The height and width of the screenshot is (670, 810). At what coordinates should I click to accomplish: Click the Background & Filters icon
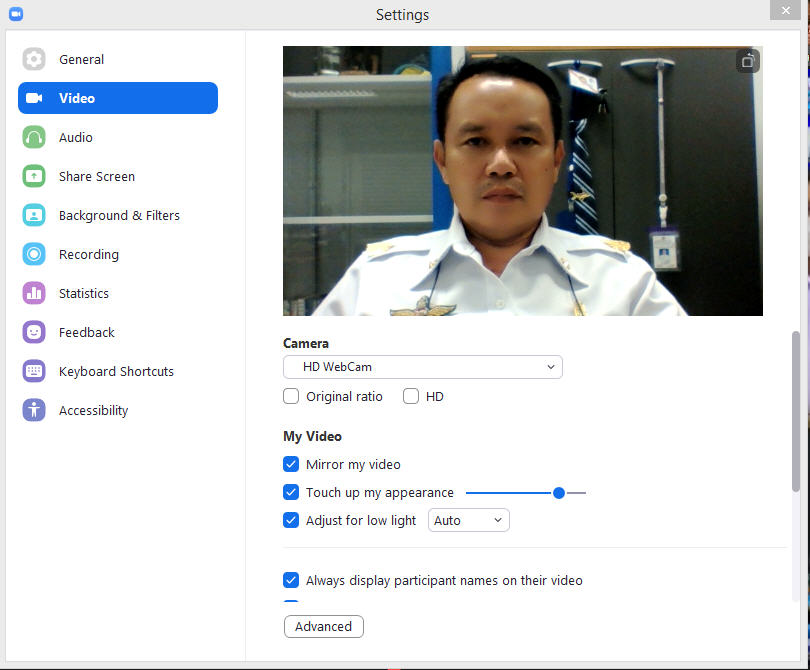coord(34,215)
